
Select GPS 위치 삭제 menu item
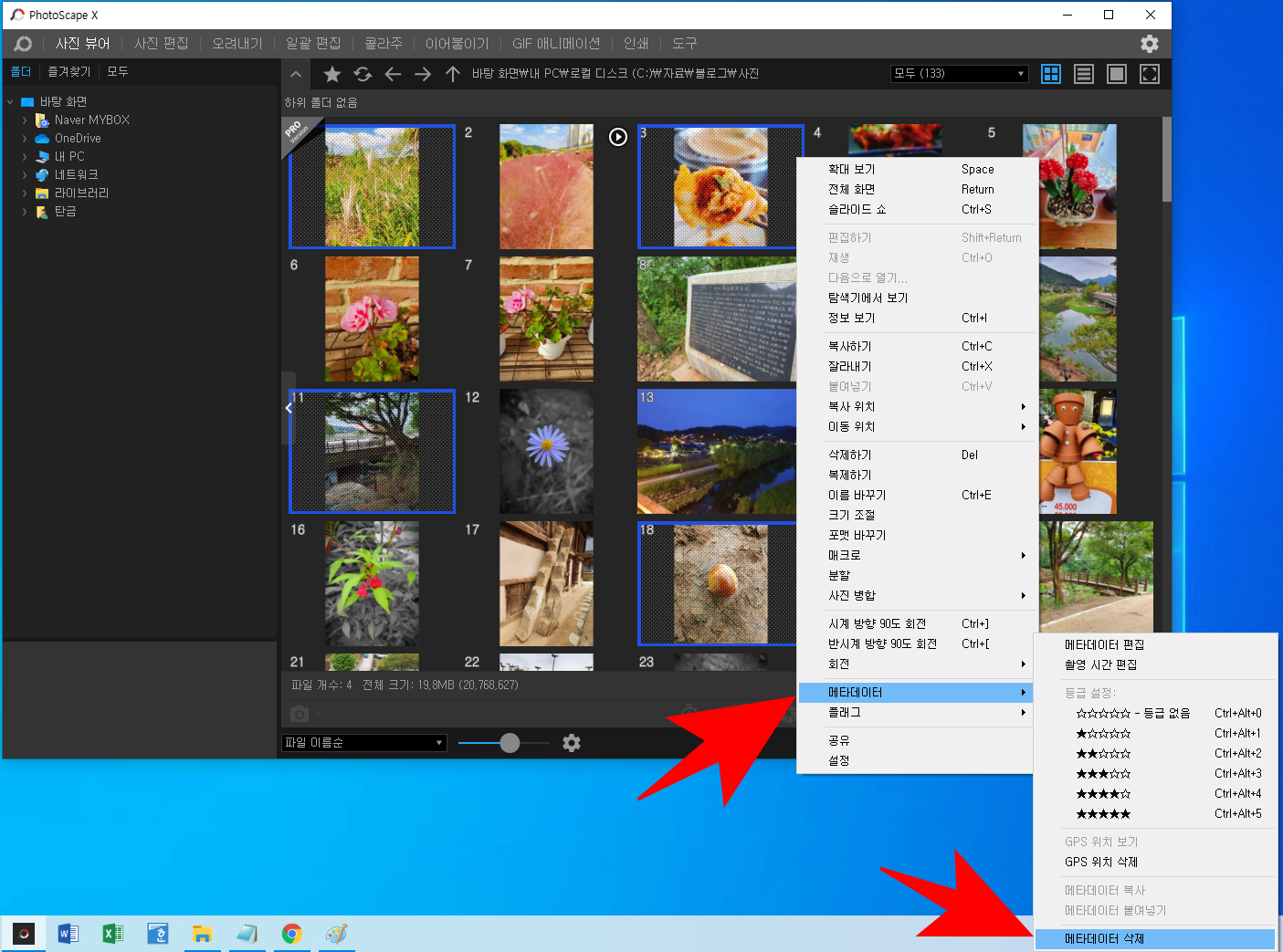point(1155,862)
